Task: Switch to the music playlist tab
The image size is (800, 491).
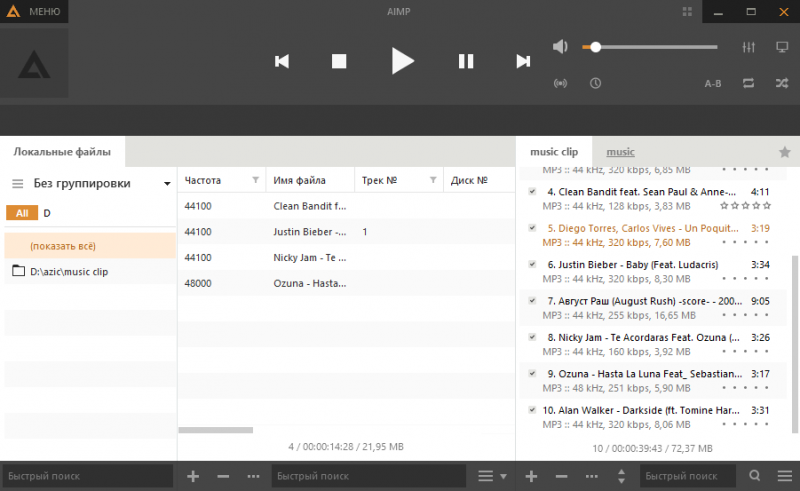Action: (620, 152)
